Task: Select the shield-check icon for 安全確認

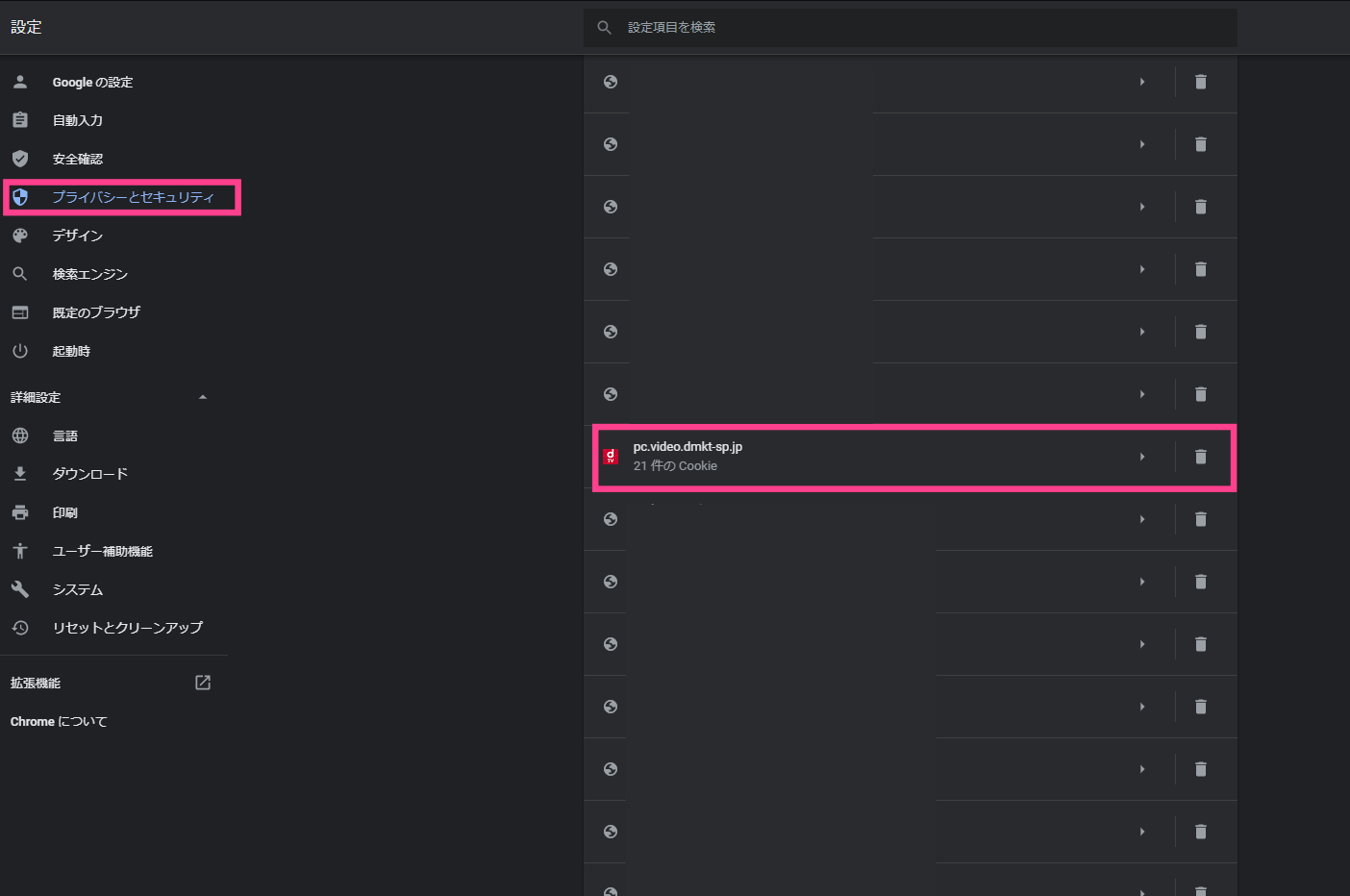Action: tap(20, 159)
